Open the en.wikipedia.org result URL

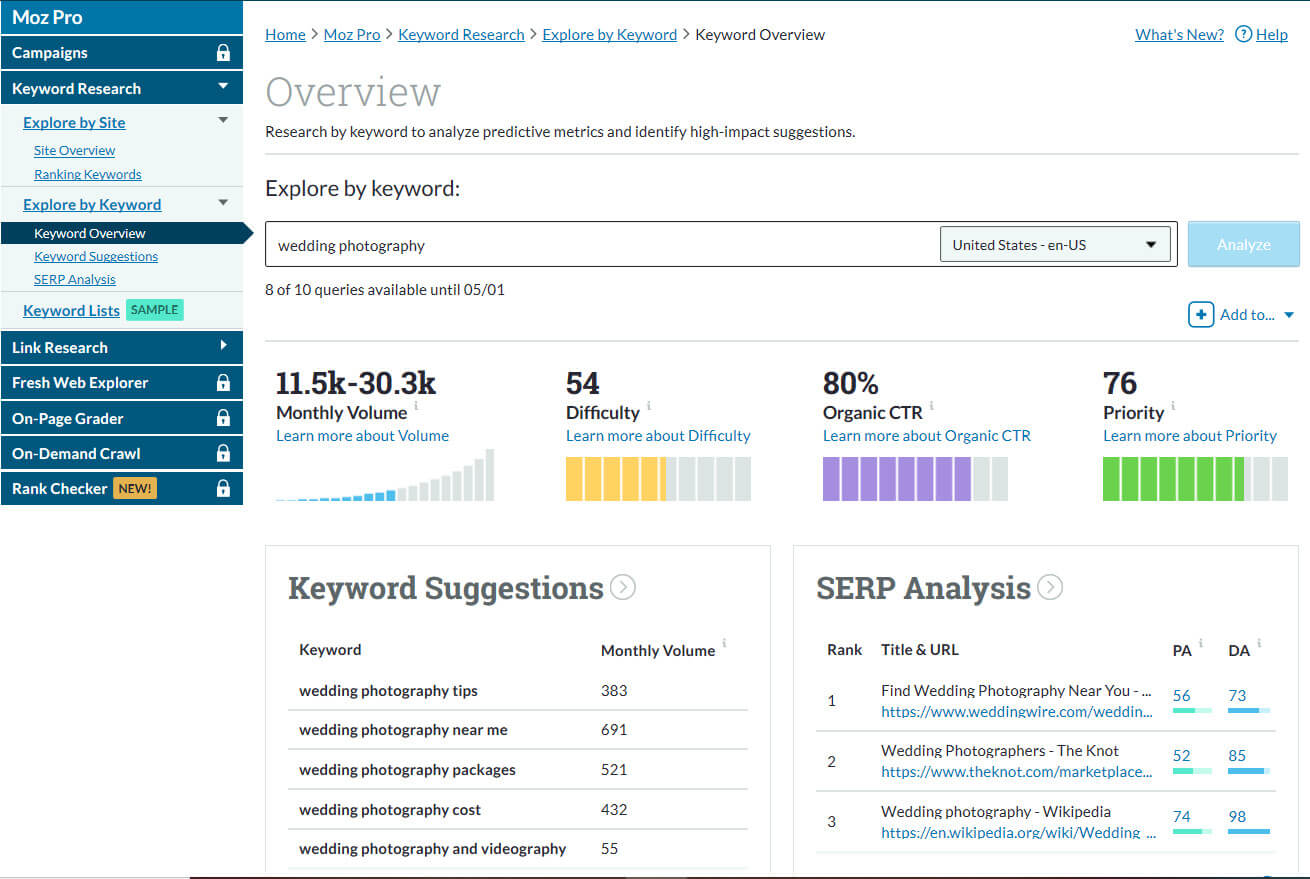[1019, 832]
